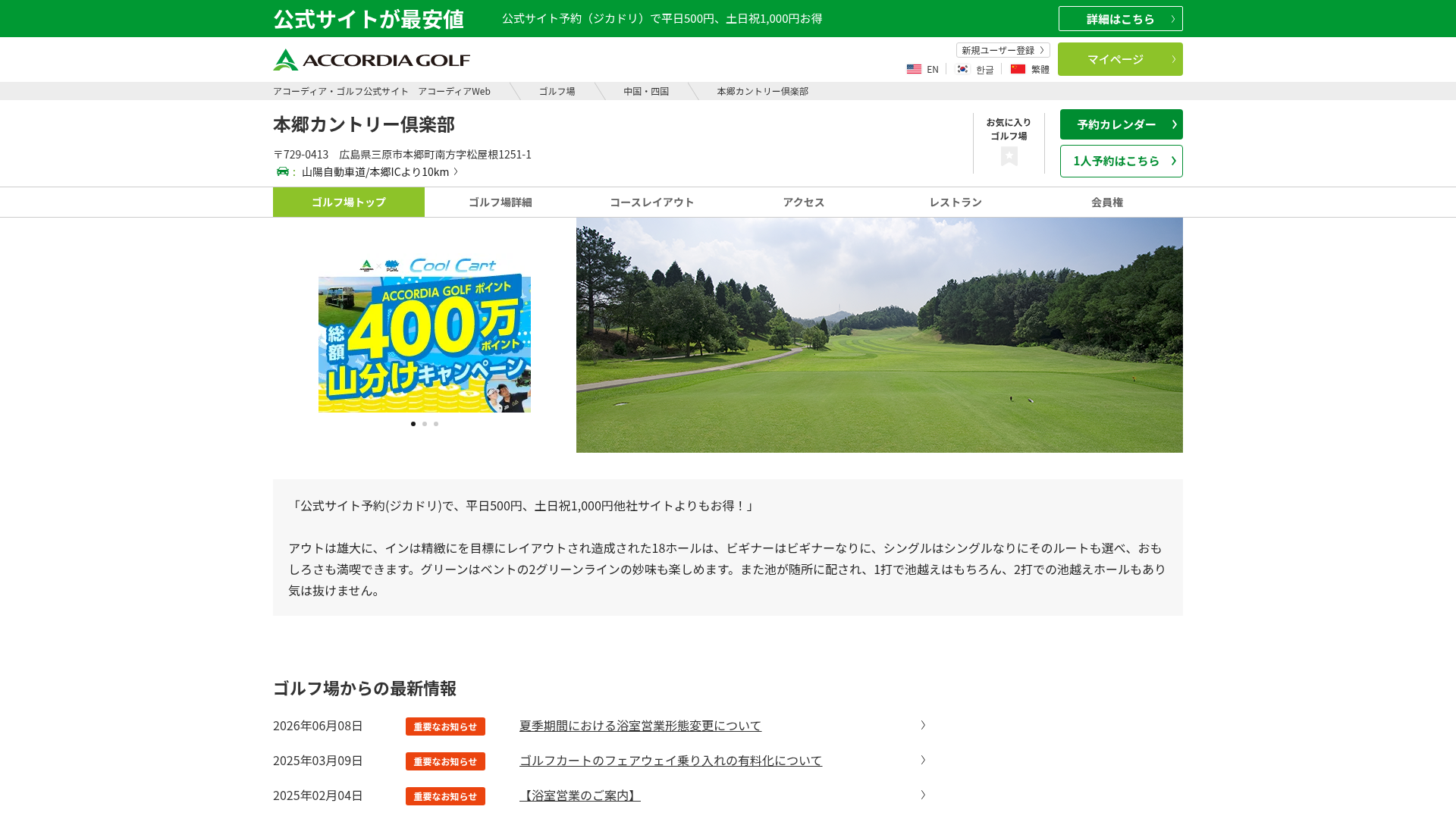Click 1人予約はこちら button
The width and height of the screenshot is (1456, 819).
pos(1122,161)
